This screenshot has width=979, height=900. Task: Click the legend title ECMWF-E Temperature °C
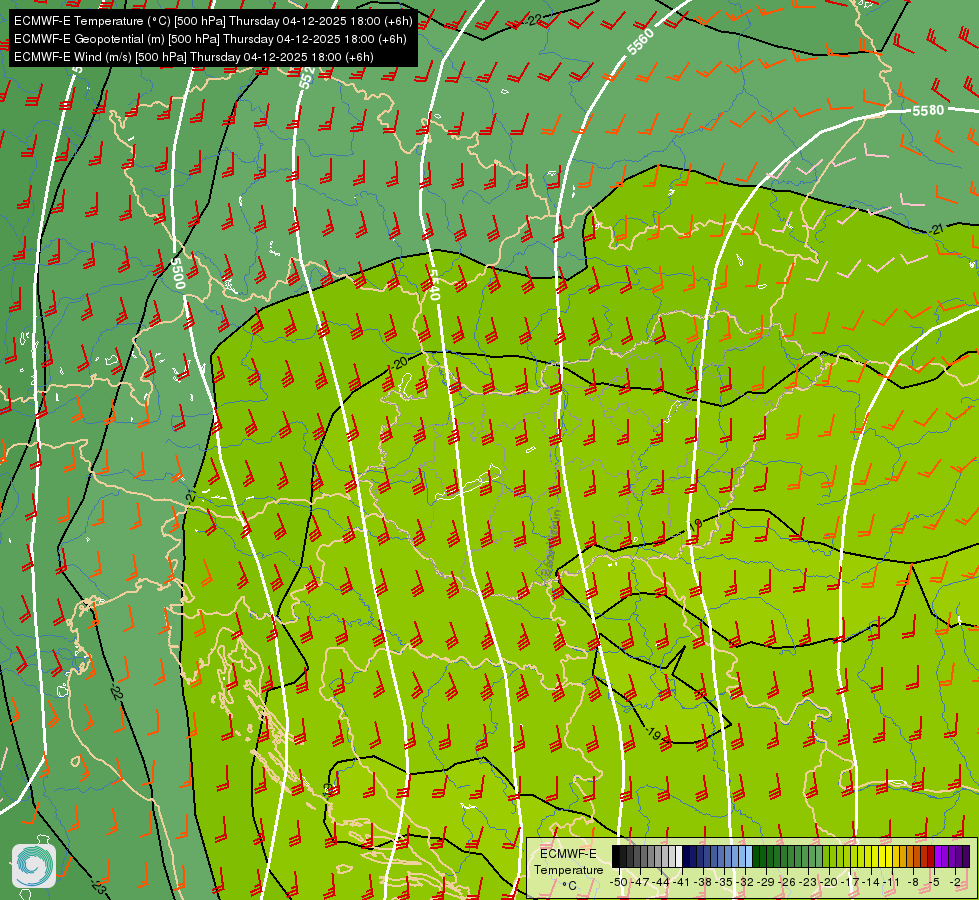pyautogui.click(x=568, y=869)
